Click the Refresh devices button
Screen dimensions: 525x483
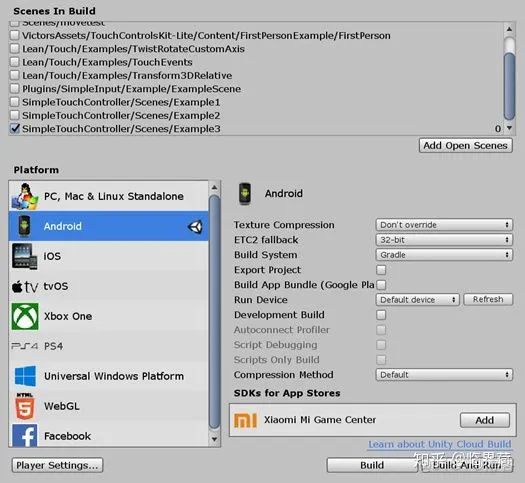(x=488, y=299)
